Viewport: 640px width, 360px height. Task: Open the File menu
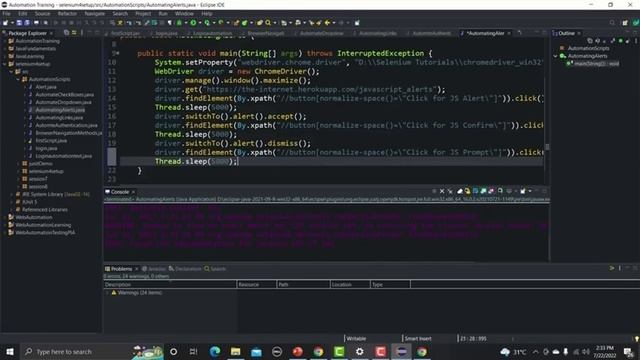pos(7,13)
